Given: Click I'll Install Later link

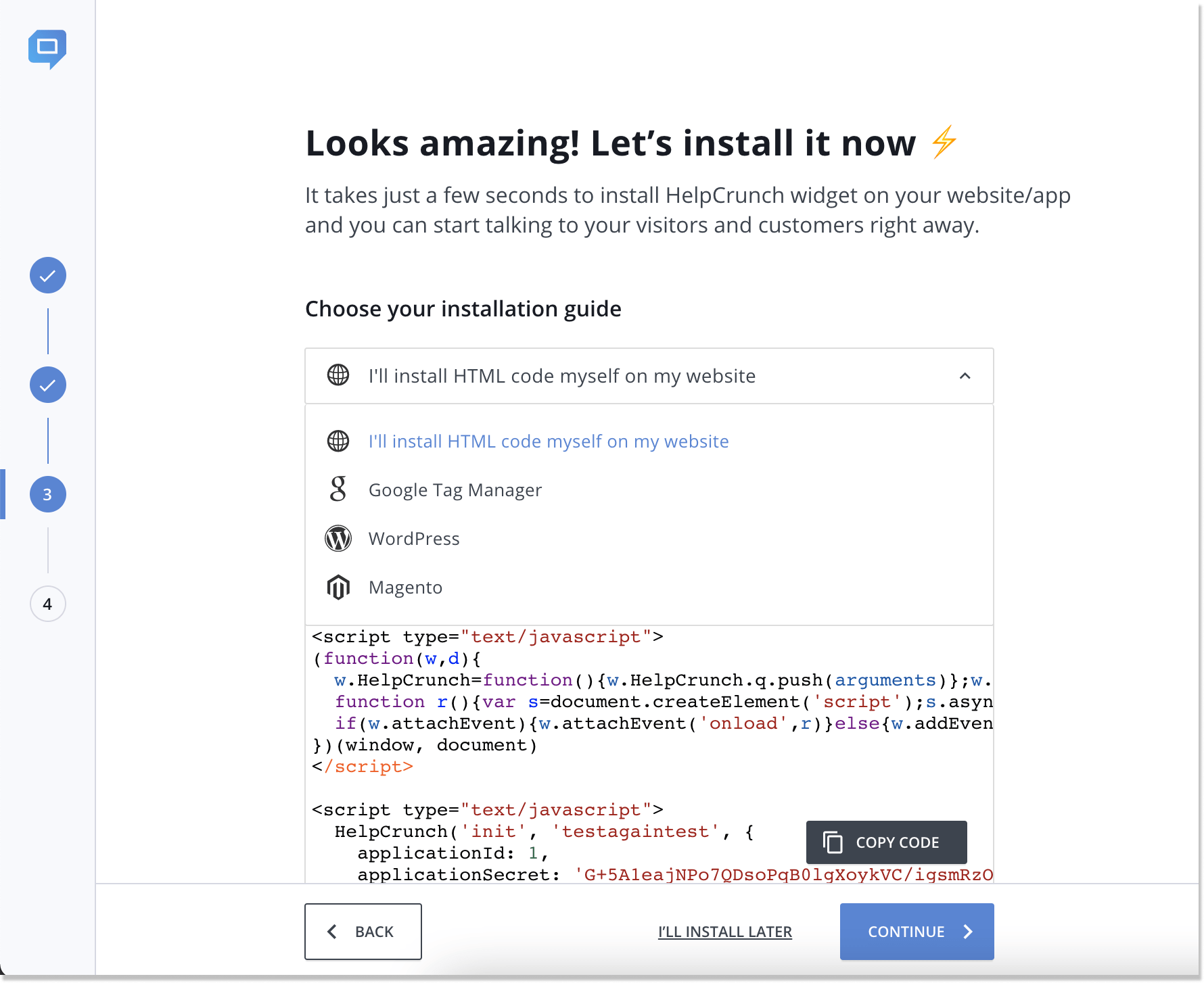Looking at the screenshot, I should point(725,932).
